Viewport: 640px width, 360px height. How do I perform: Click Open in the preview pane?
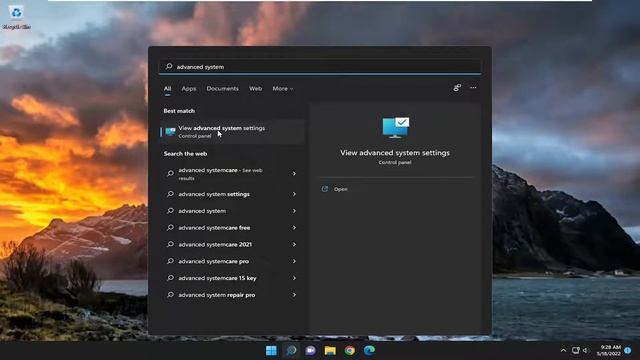pyautogui.click(x=340, y=189)
